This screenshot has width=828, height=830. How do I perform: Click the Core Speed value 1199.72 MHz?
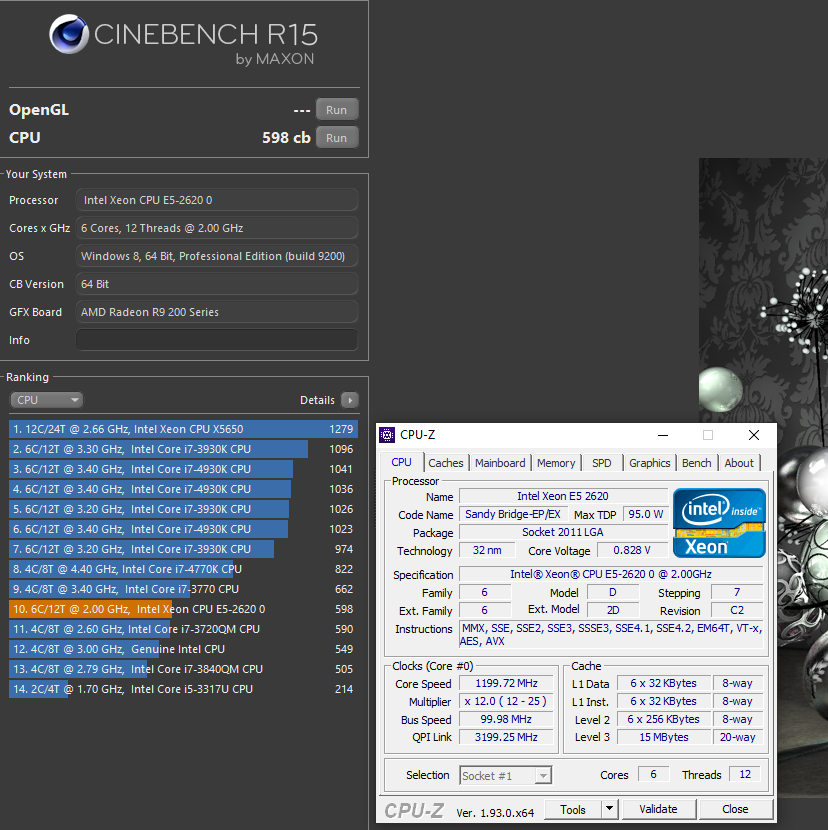(506, 683)
